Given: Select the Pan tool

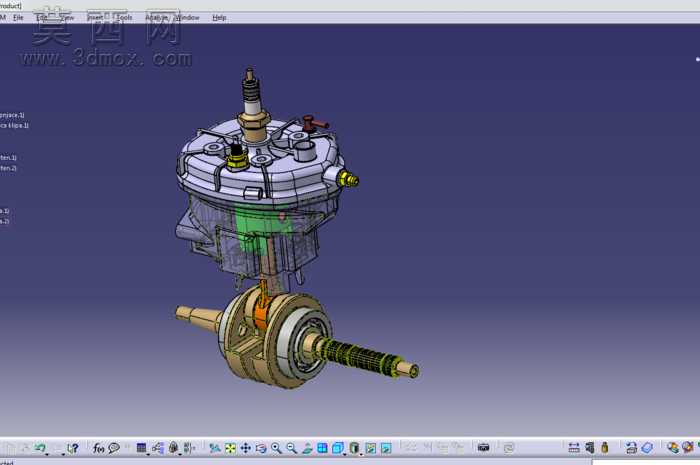Looking at the screenshot, I should pyautogui.click(x=246, y=448).
